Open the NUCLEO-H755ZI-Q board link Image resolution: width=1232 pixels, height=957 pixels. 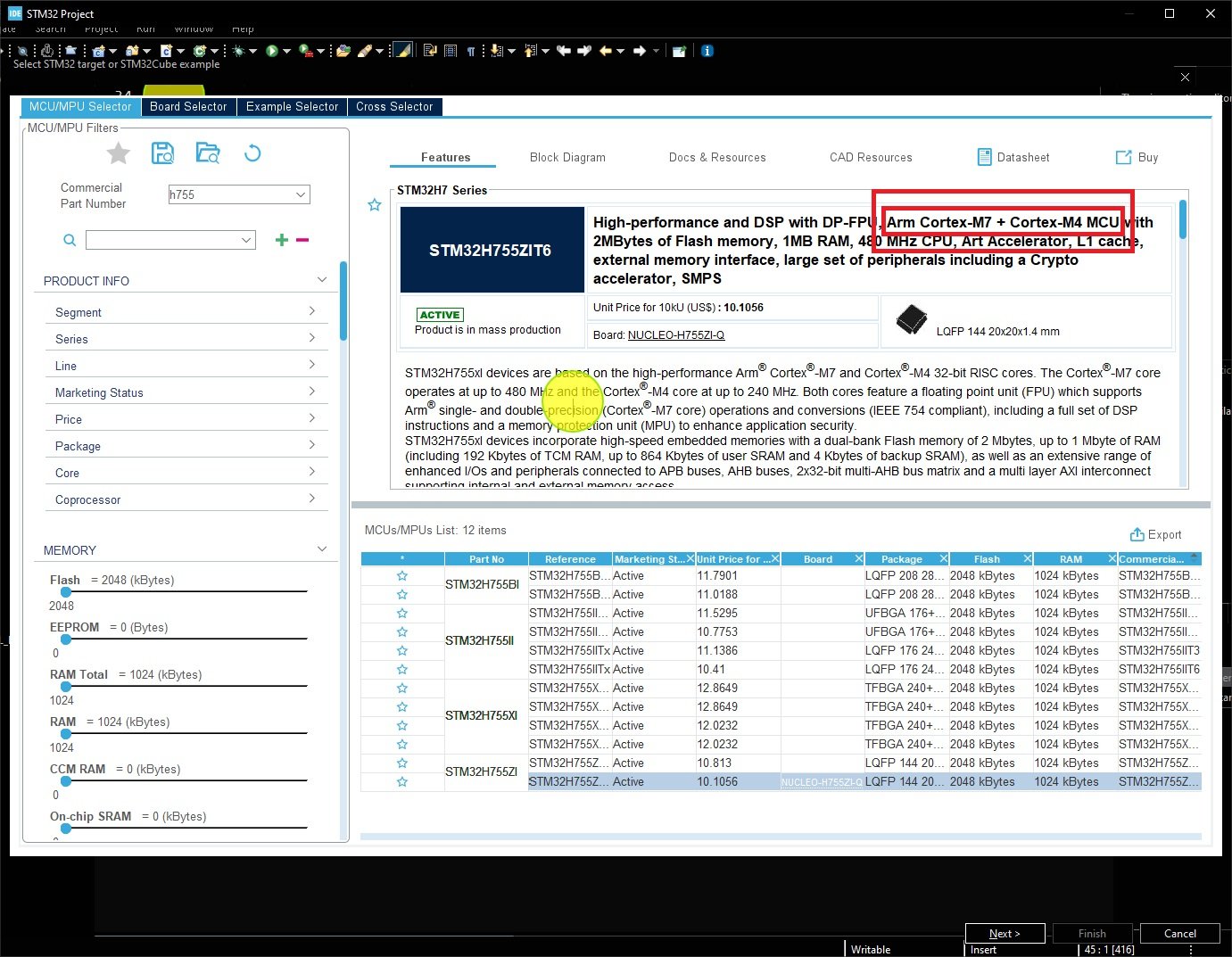point(675,335)
